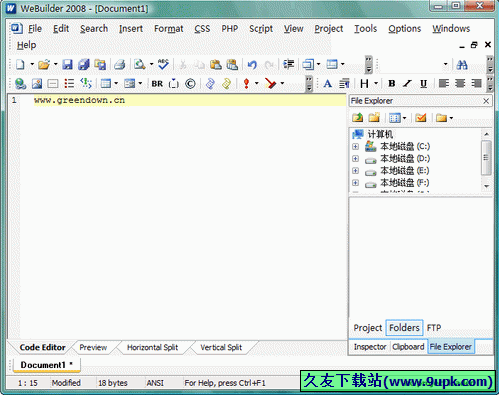
Task: Open the Open file dropdown arrow
Action: [55, 64]
